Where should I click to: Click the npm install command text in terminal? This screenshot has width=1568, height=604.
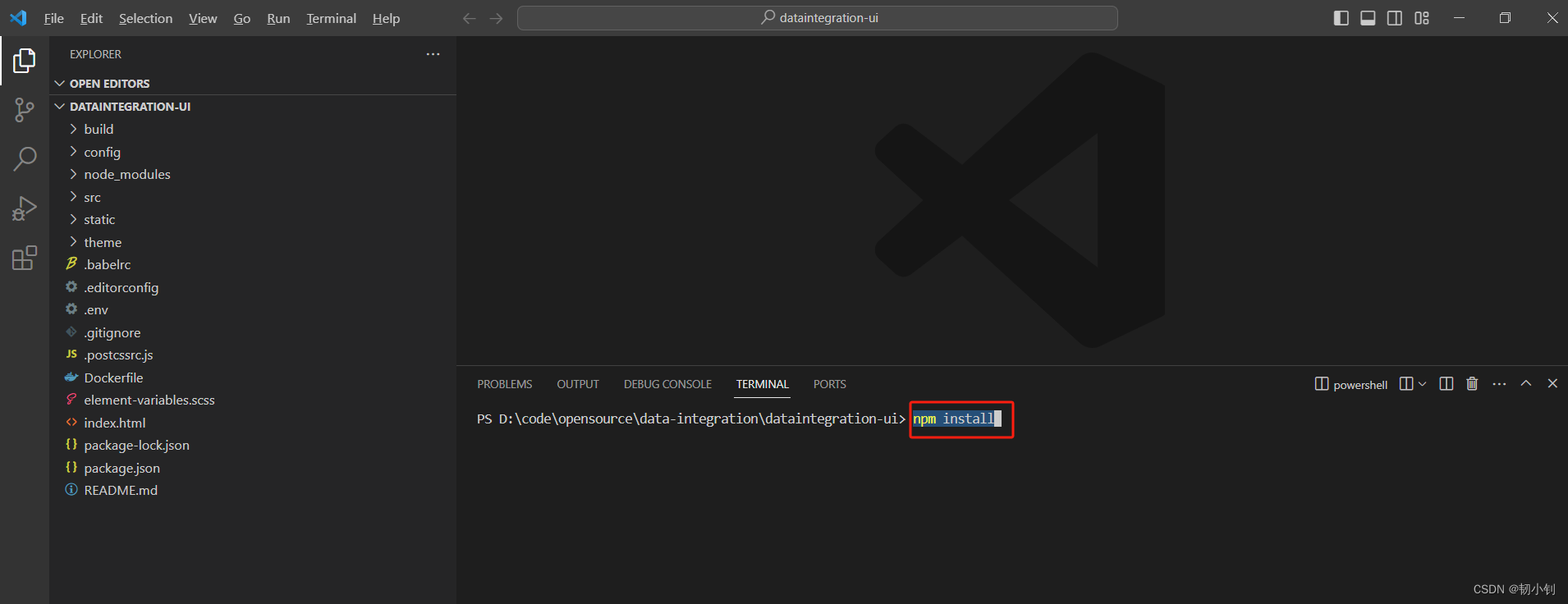tap(953, 419)
